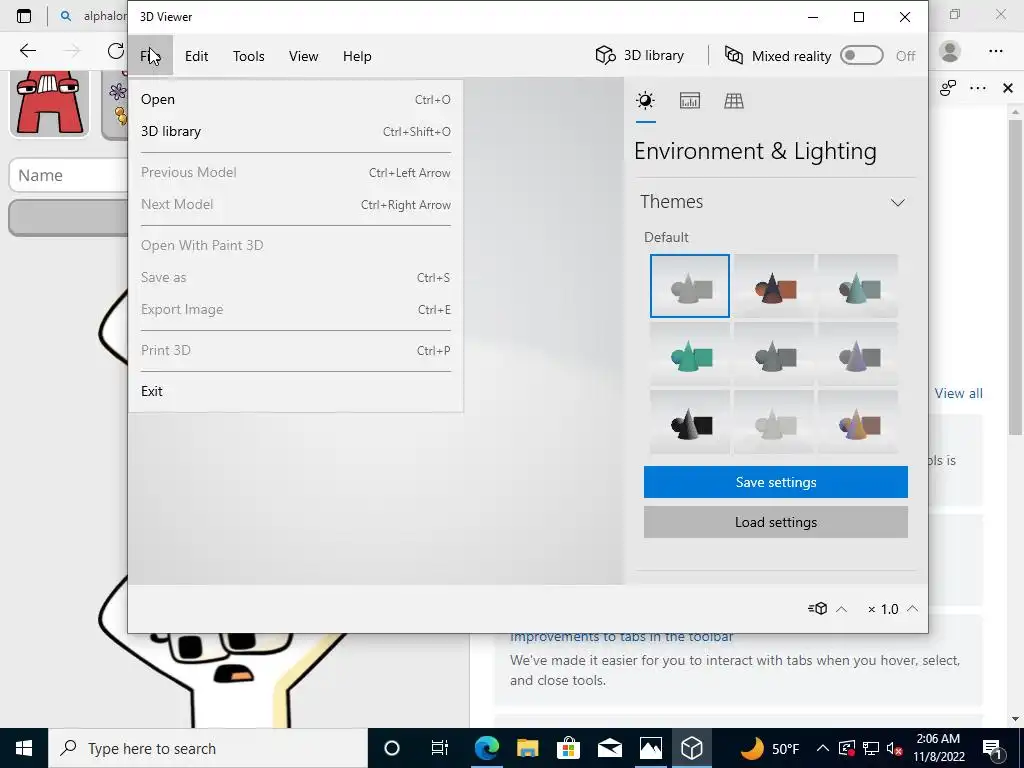Image resolution: width=1024 pixels, height=768 pixels.
Task: Click the red letter A character thumbnail
Action: coord(50,104)
